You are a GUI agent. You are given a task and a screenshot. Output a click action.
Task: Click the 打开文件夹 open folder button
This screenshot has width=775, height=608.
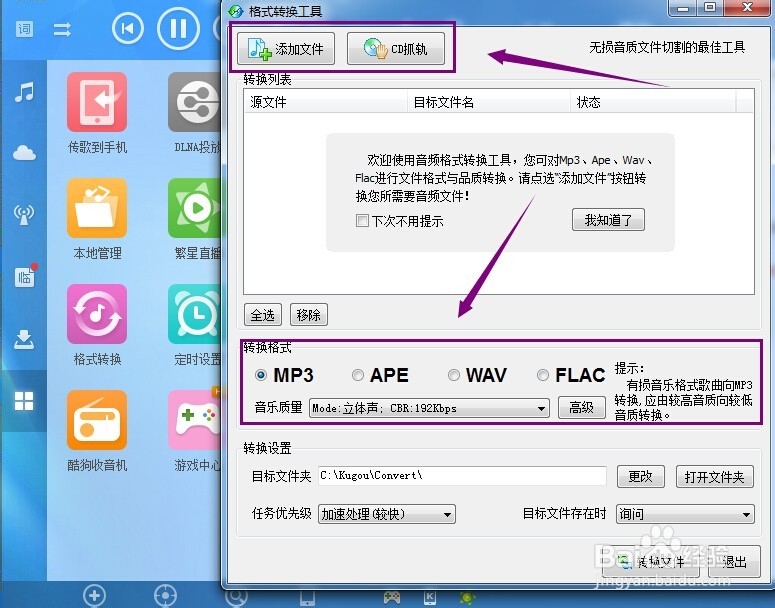[715, 477]
